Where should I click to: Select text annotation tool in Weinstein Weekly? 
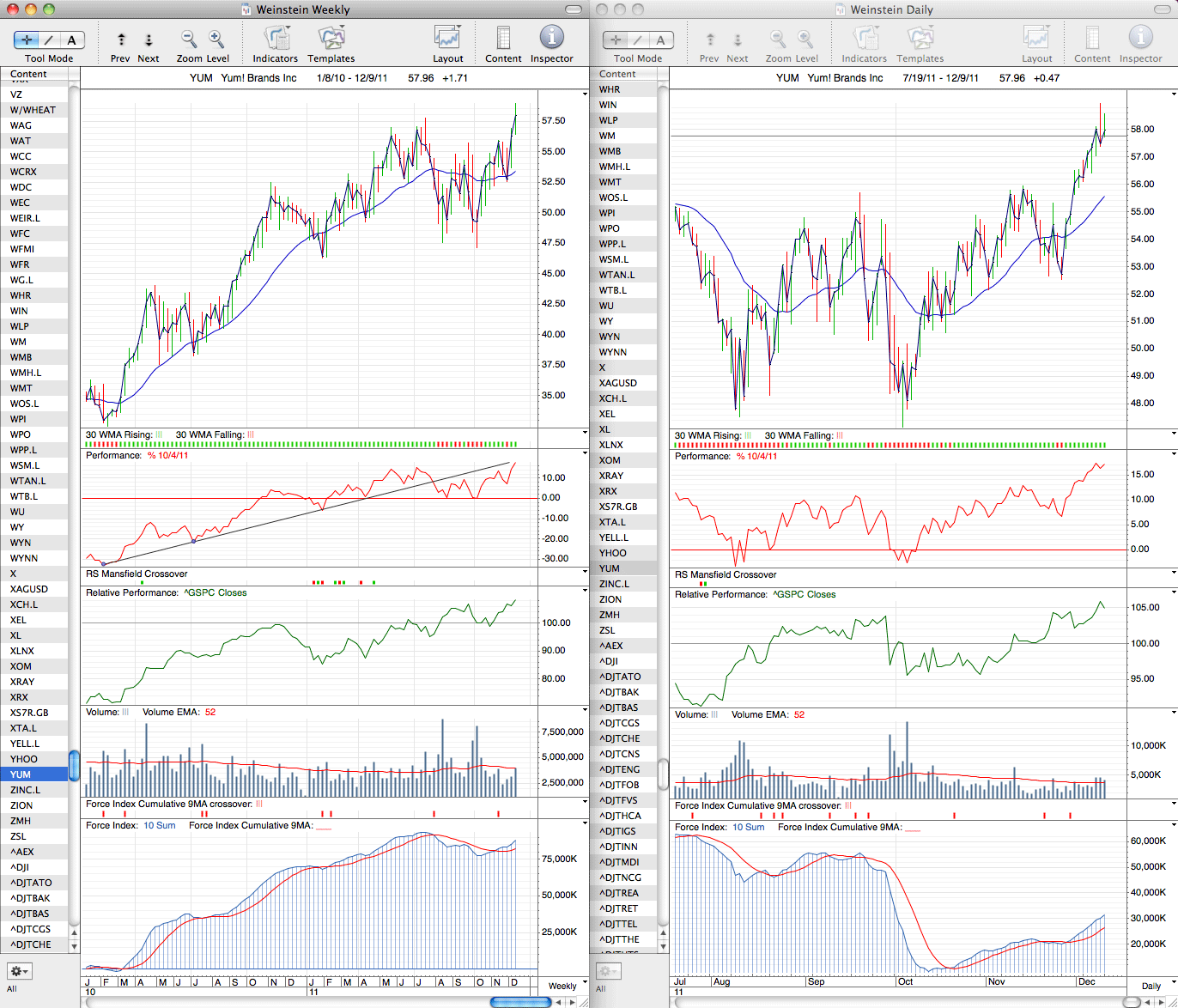click(x=72, y=39)
